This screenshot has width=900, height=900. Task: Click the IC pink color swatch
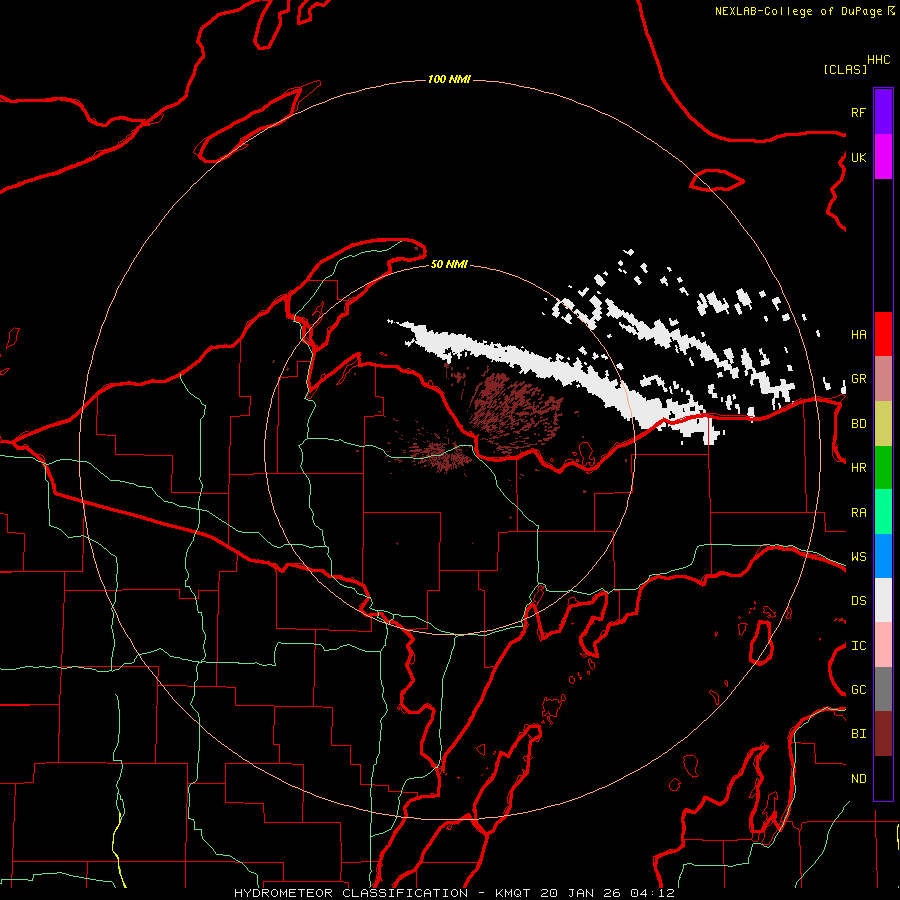883,645
